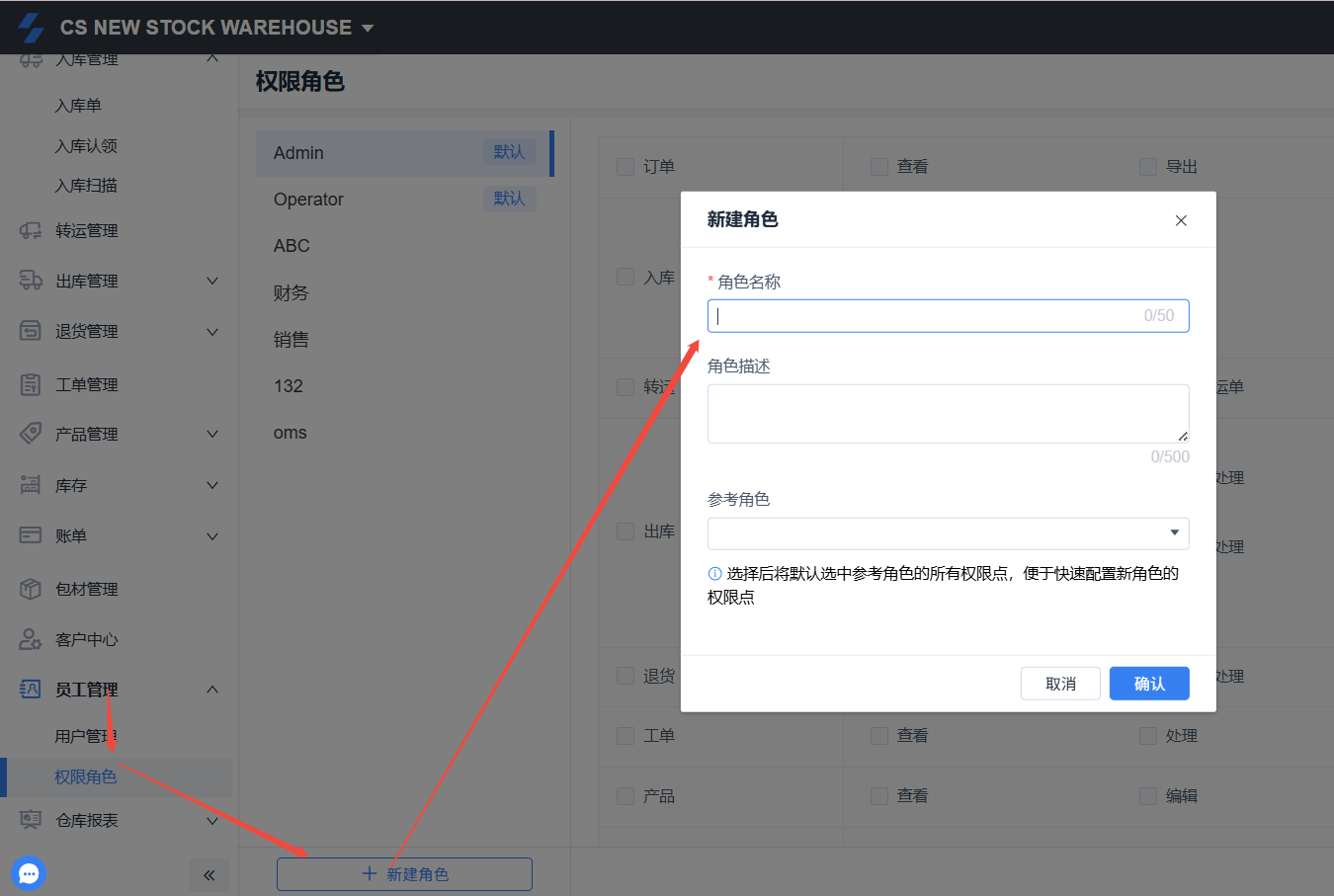Click the 包材管理 box icon

(x=31, y=589)
